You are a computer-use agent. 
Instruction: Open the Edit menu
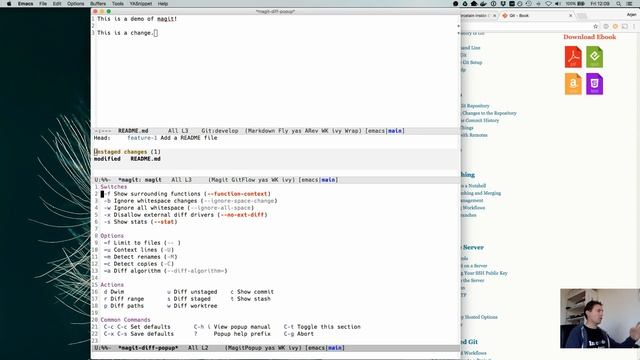point(57,4)
